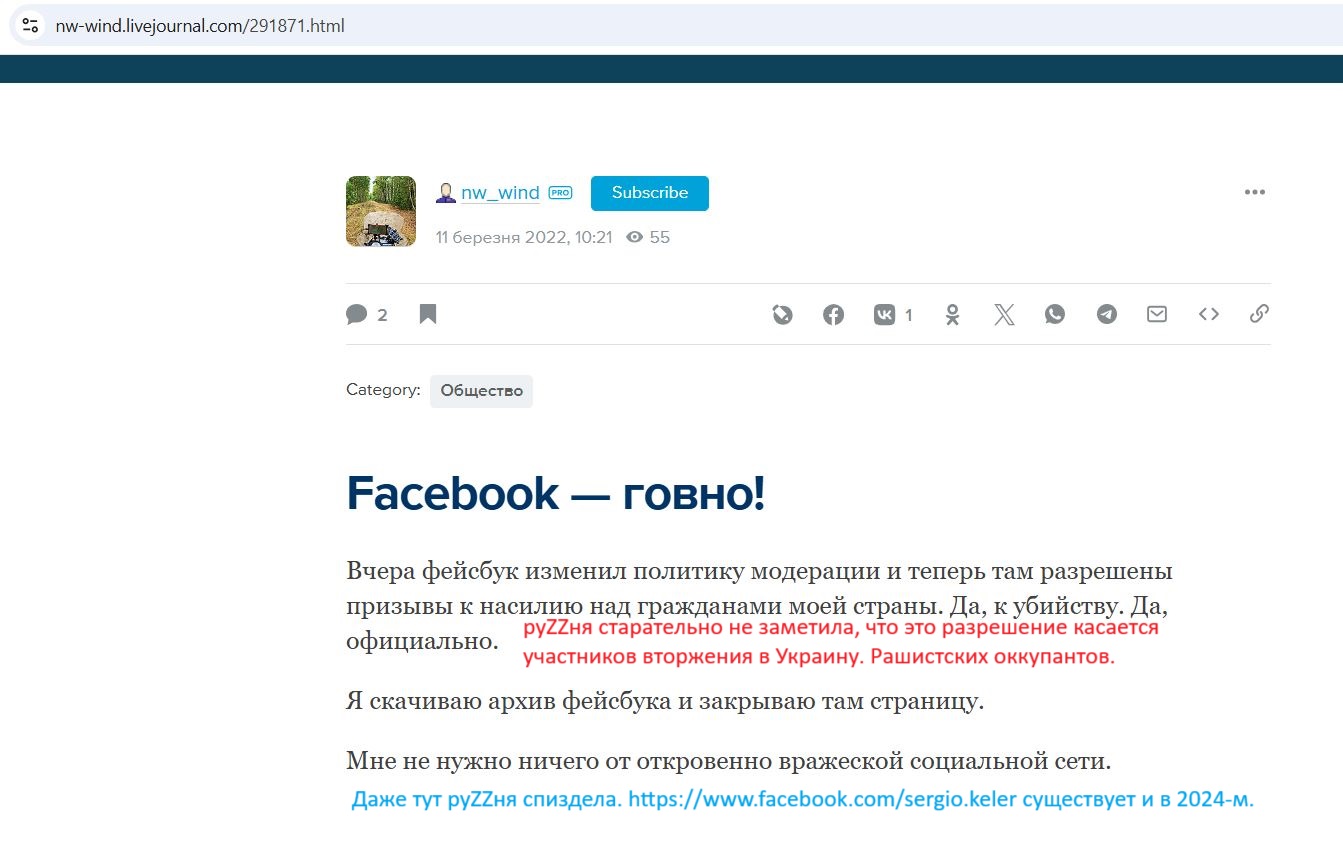Click the eye views icon showing 55

(634, 237)
